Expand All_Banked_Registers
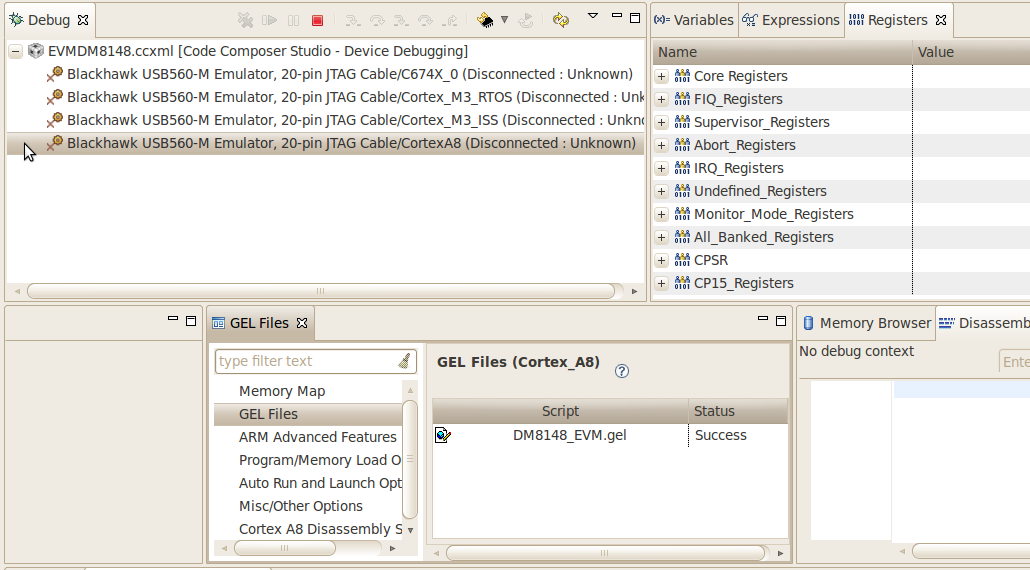 coord(661,237)
